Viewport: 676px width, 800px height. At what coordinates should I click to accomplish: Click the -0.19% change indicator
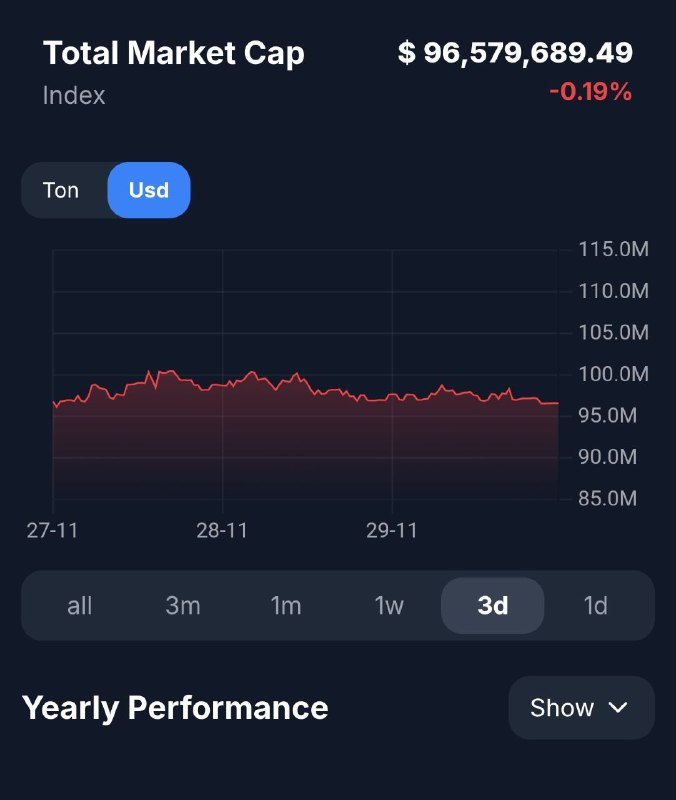pyautogui.click(x=590, y=92)
